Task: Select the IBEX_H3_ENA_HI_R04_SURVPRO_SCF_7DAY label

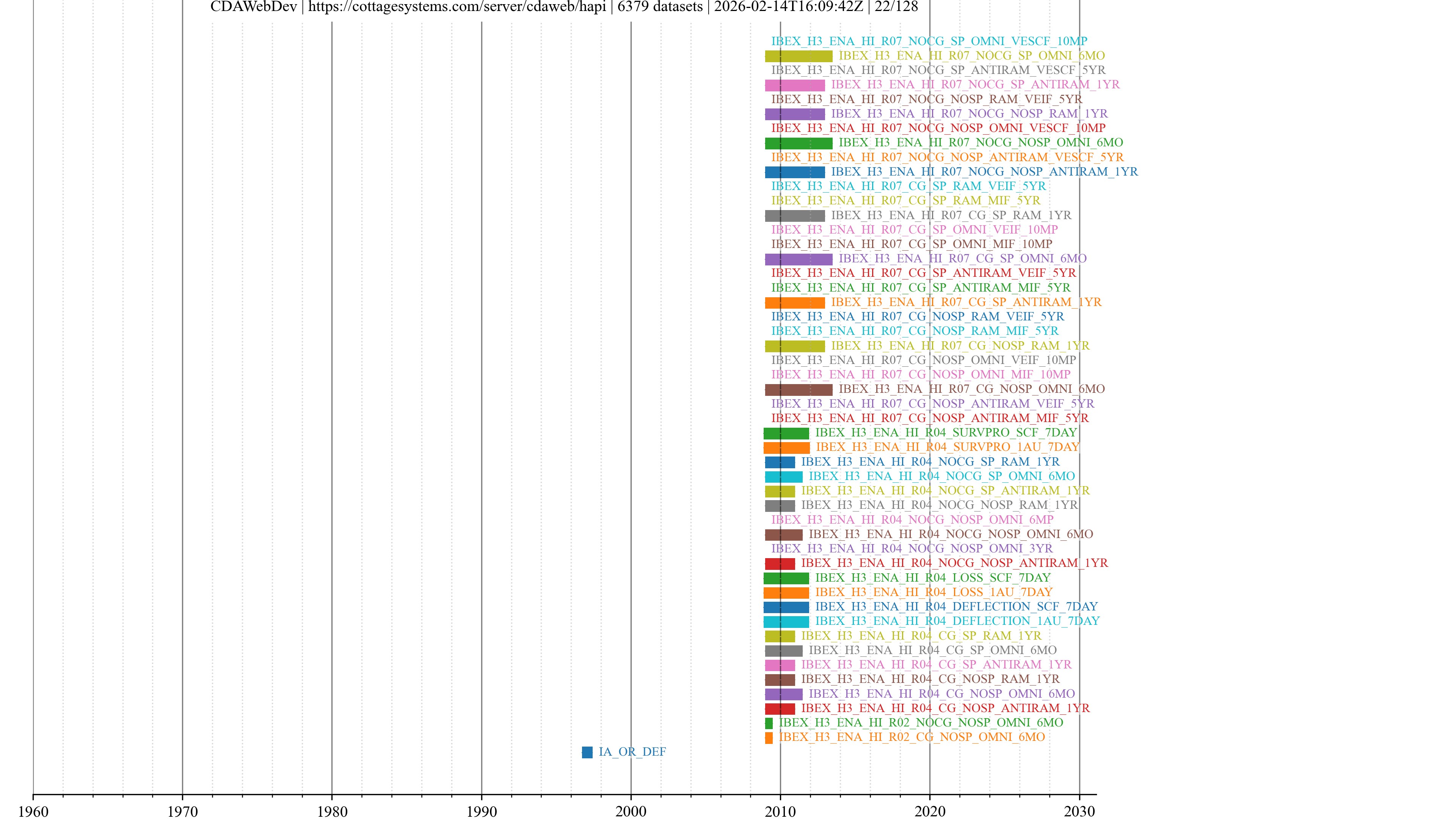Action: (946, 432)
